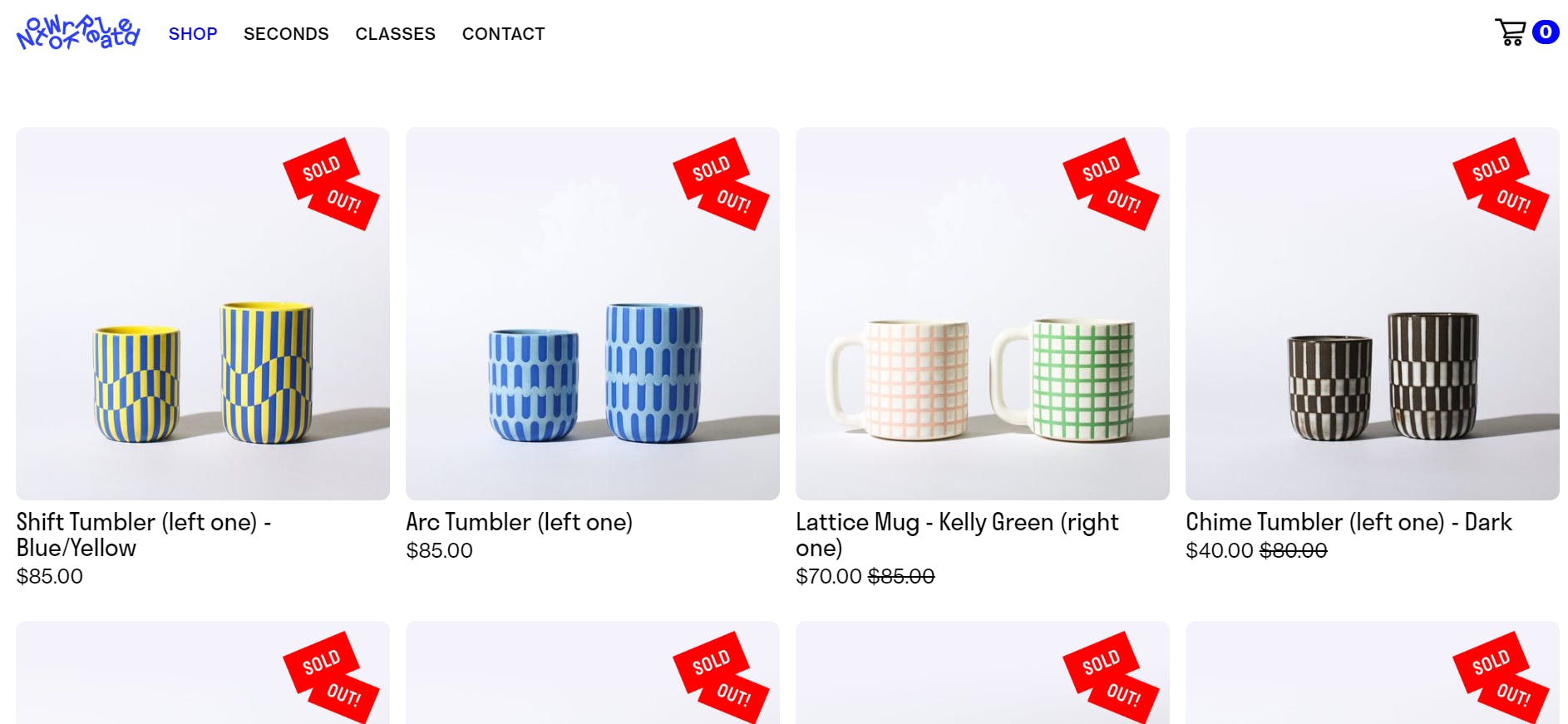Click the Now Wrap Treats logo
This screenshot has width=1568, height=724.
(78, 33)
